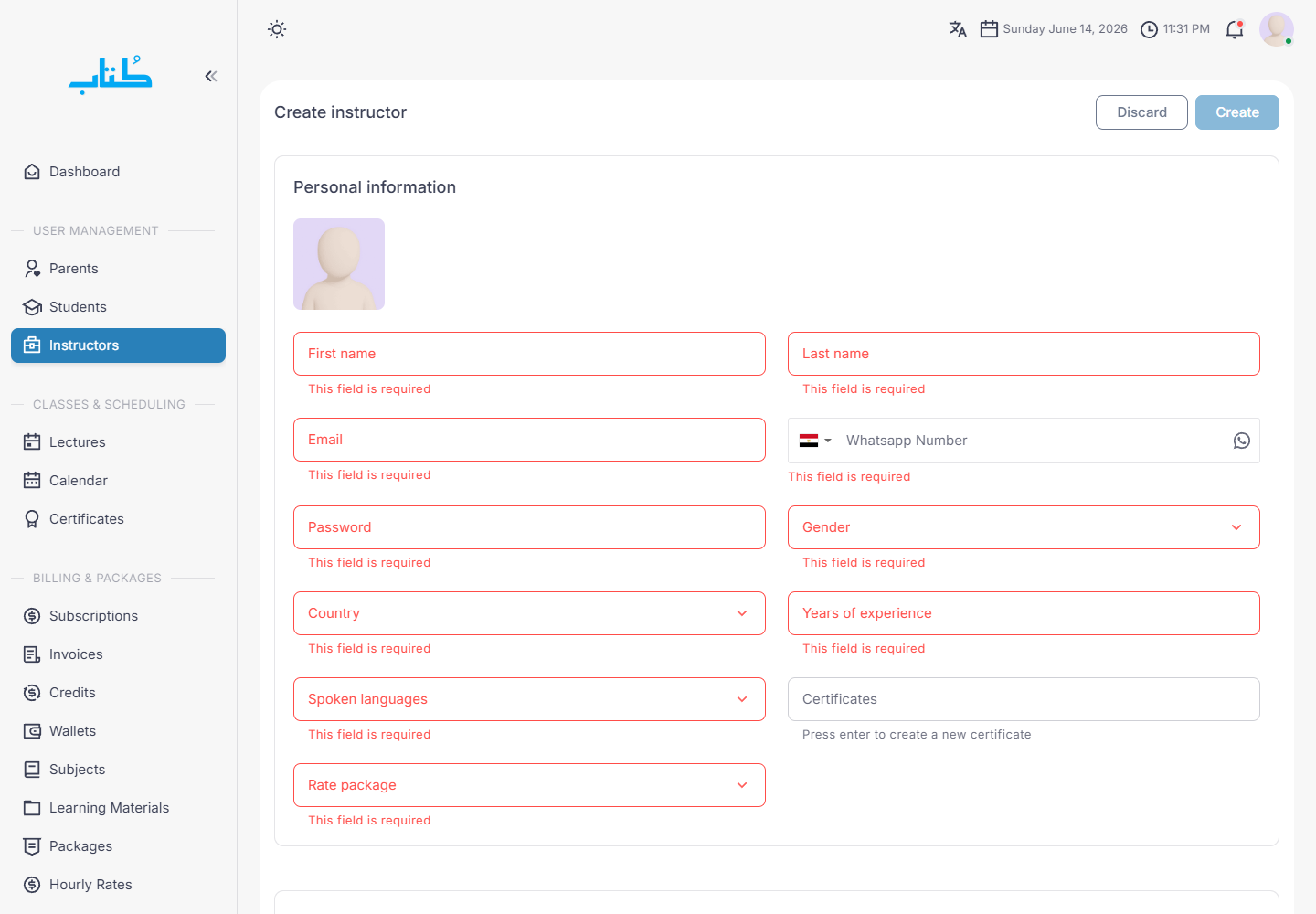
Task: Click the WhatsApp icon in number field
Action: tap(1241, 441)
